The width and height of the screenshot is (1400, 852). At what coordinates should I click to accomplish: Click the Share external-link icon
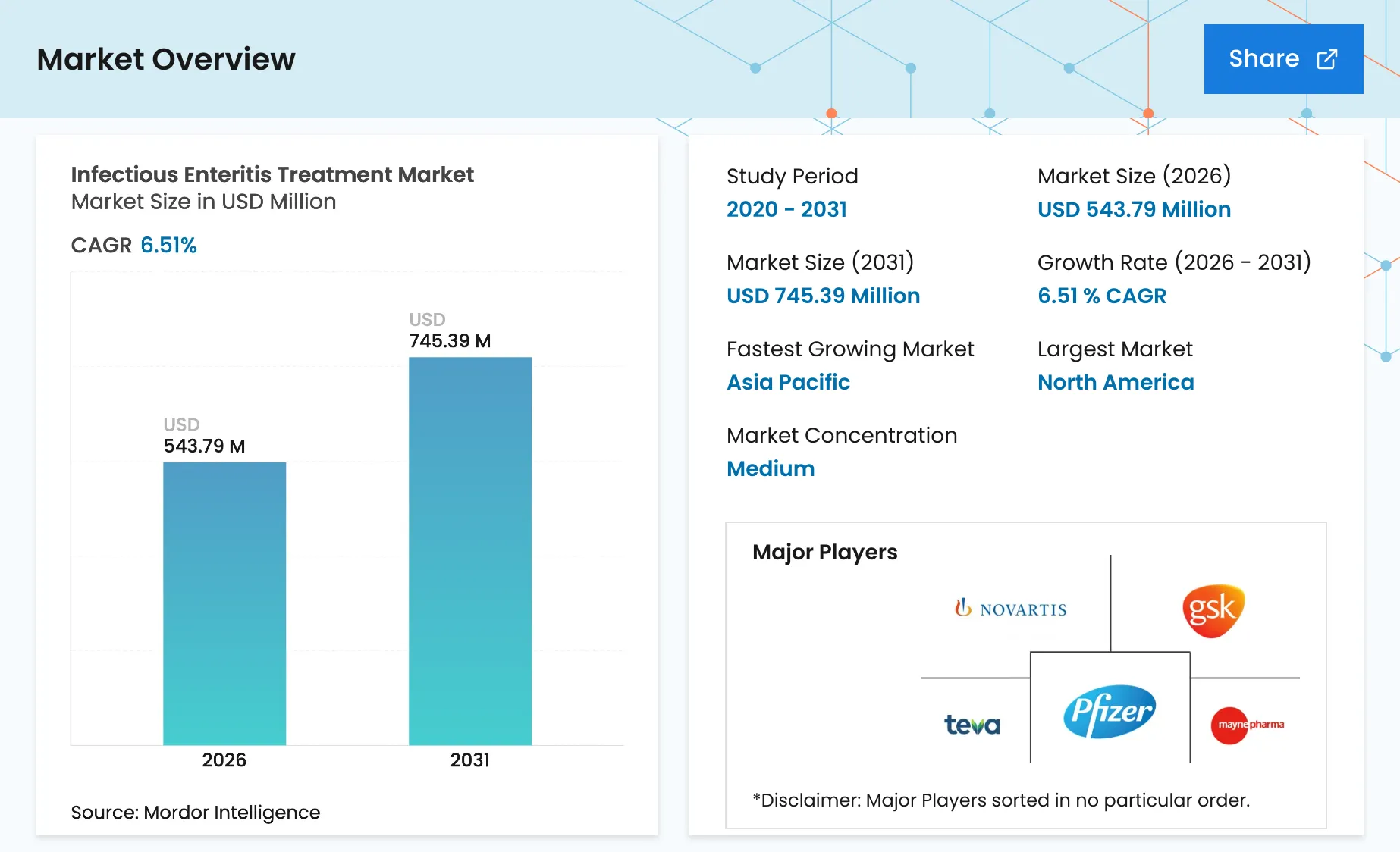coord(1326,58)
